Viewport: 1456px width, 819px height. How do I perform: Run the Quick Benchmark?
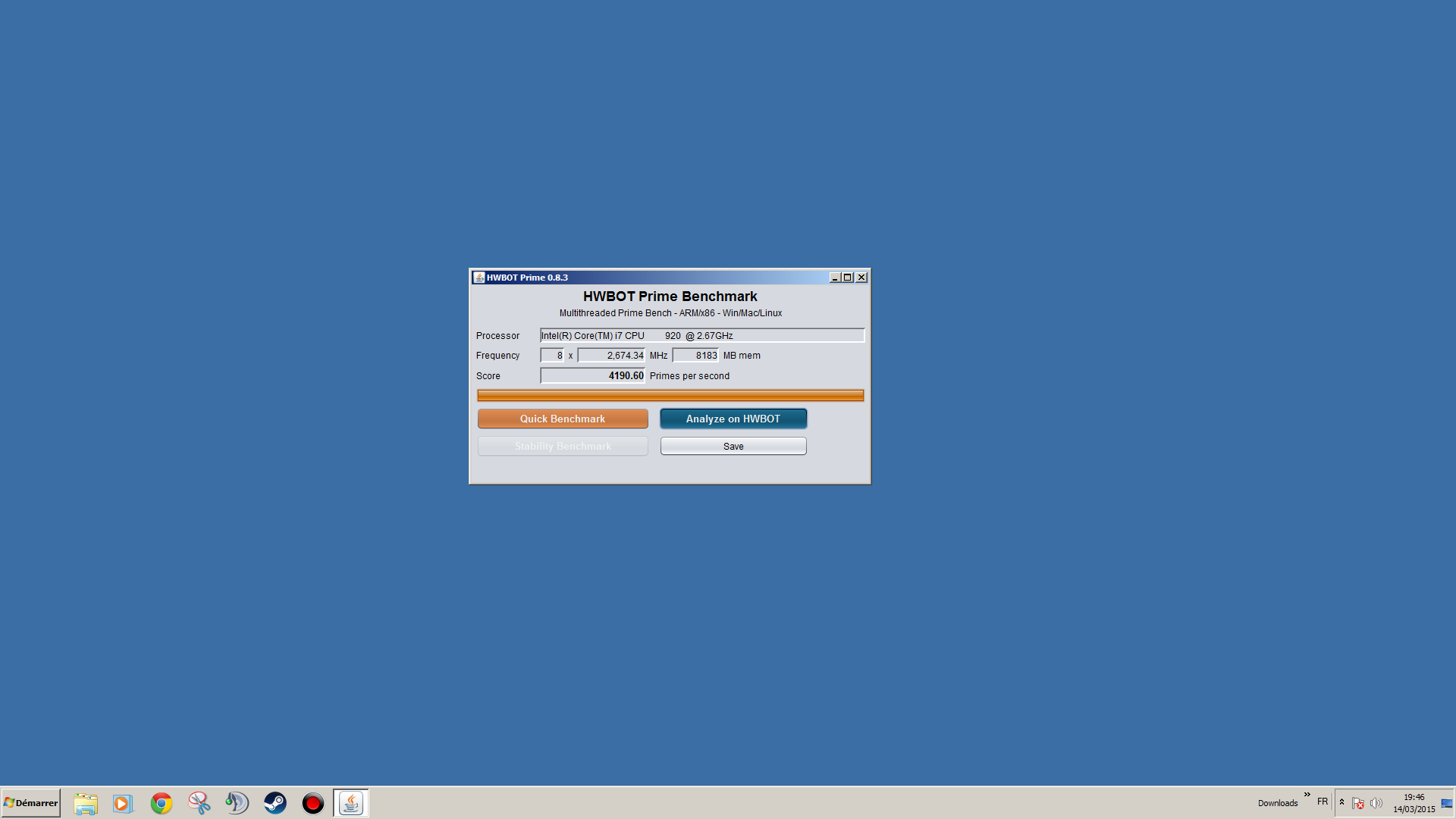tap(563, 419)
